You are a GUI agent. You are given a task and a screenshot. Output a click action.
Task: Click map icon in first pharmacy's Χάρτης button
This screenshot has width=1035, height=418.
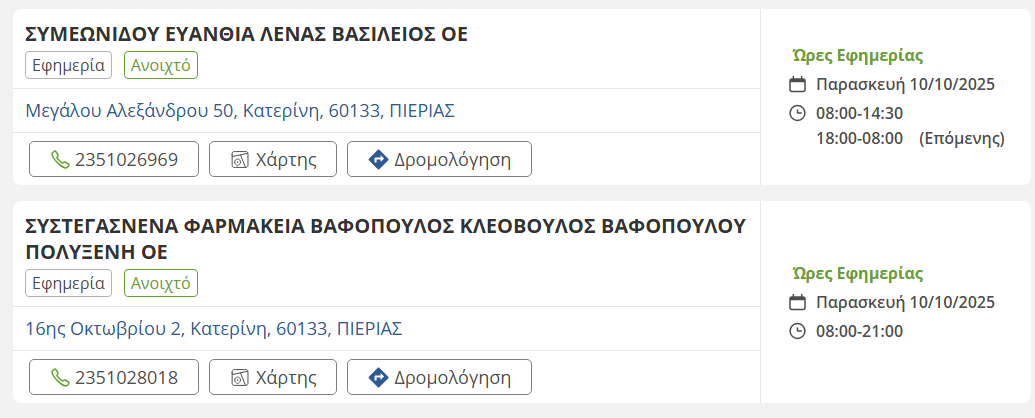click(x=239, y=159)
